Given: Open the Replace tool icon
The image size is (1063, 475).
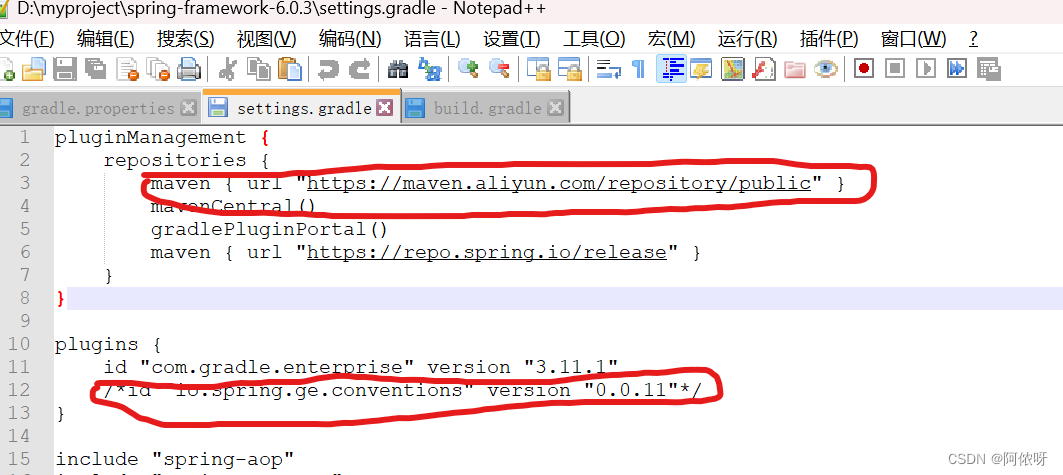Looking at the screenshot, I should pyautogui.click(x=429, y=68).
